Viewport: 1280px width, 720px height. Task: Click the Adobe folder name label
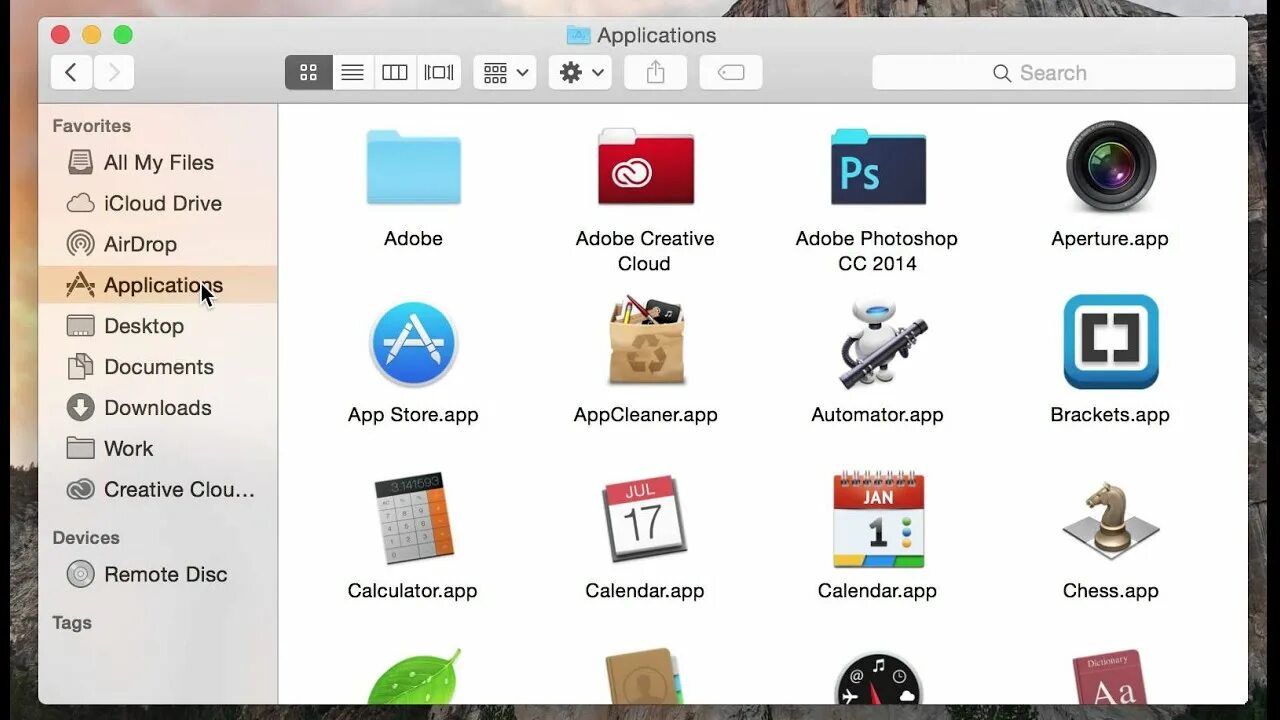pos(413,239)
